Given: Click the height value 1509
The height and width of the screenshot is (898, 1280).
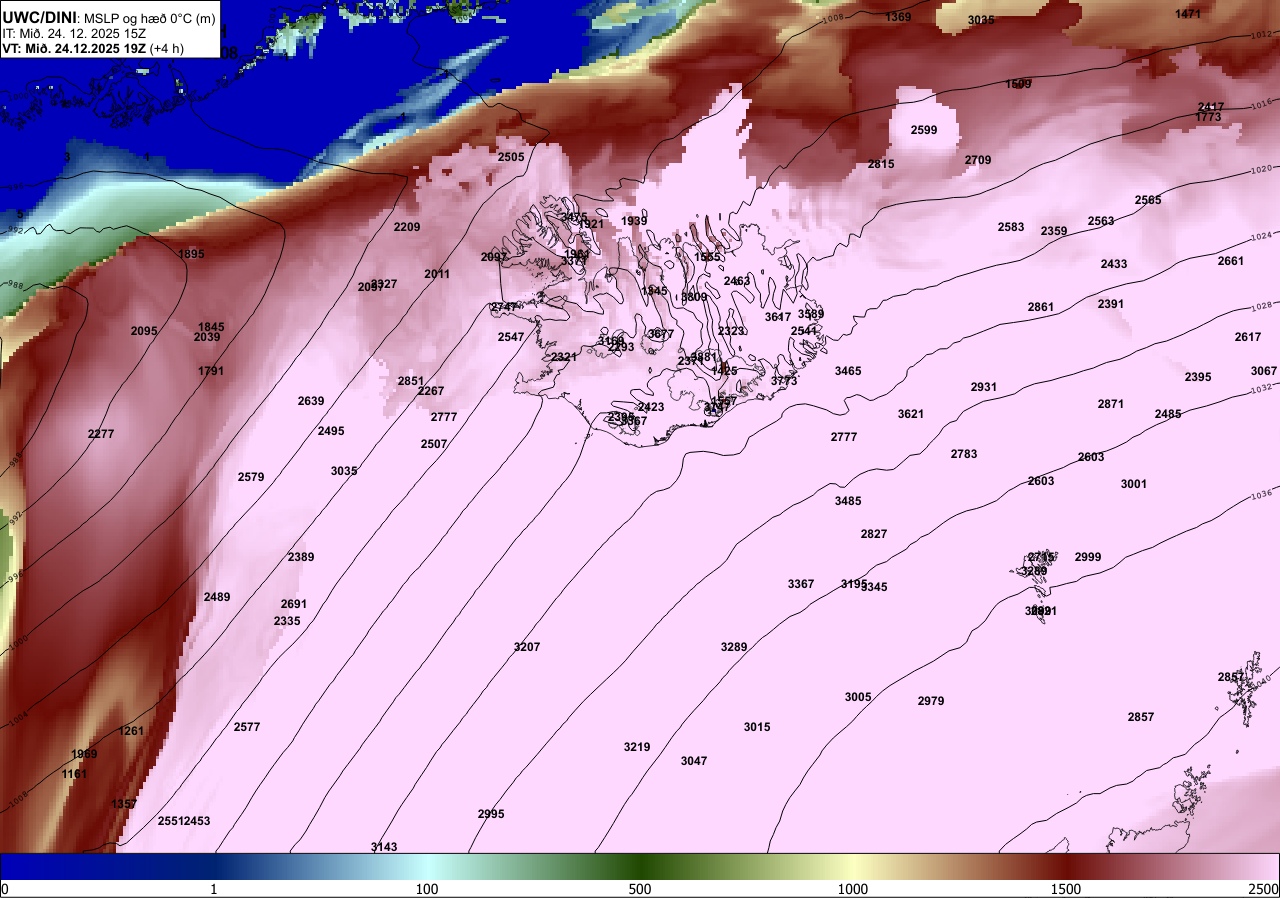Looking at the screenshot, I should tap(1018, 84).
